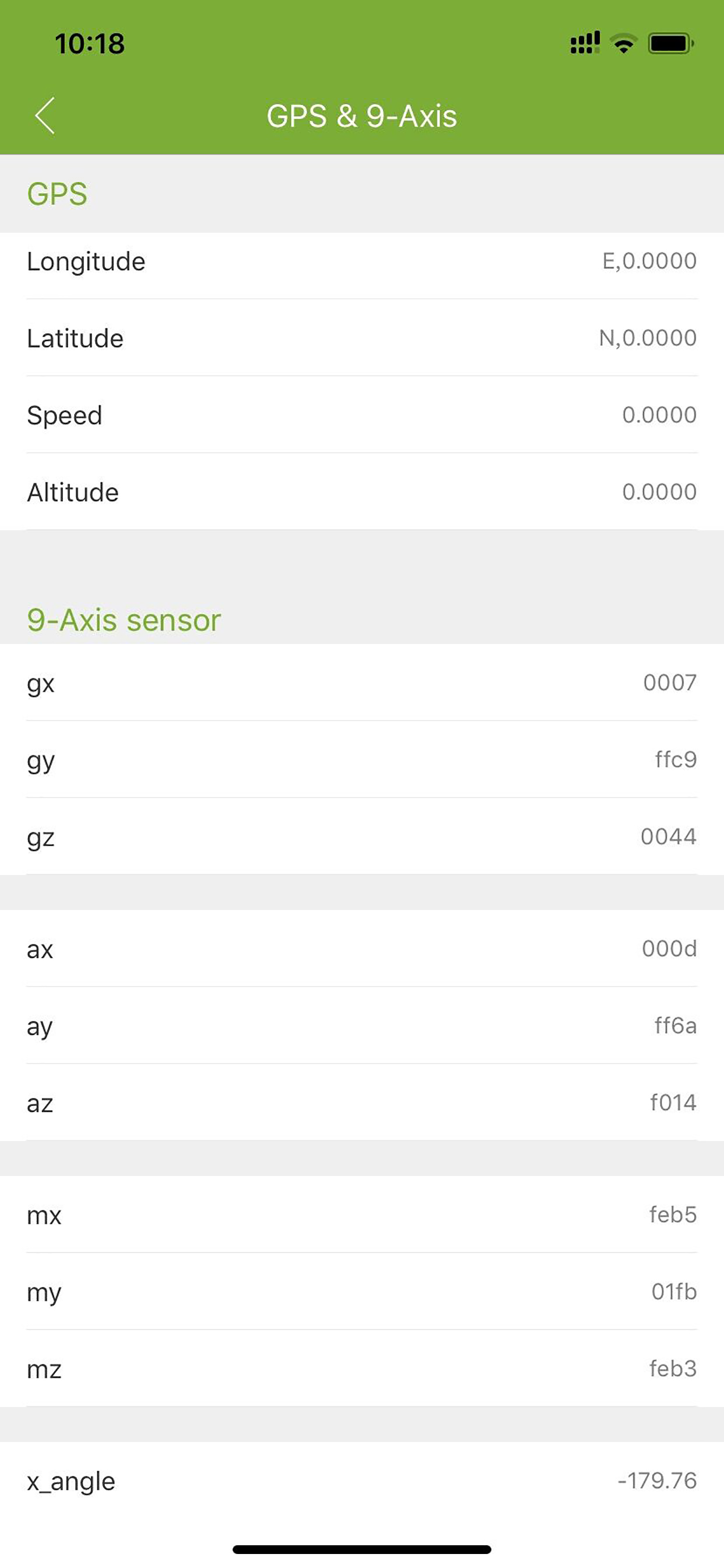This screenshot has height=1568, width=724.
Task: Tap the gx value 0007
Action: pyautogui.click(x=670, y=683)
